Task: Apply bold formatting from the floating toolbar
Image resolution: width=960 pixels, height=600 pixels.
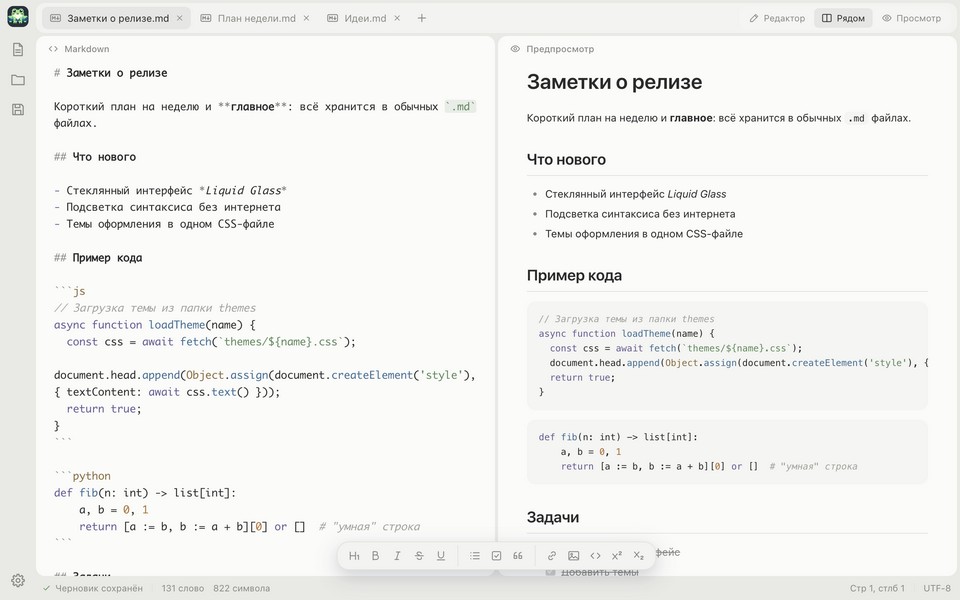Action: tap(375, 556)
